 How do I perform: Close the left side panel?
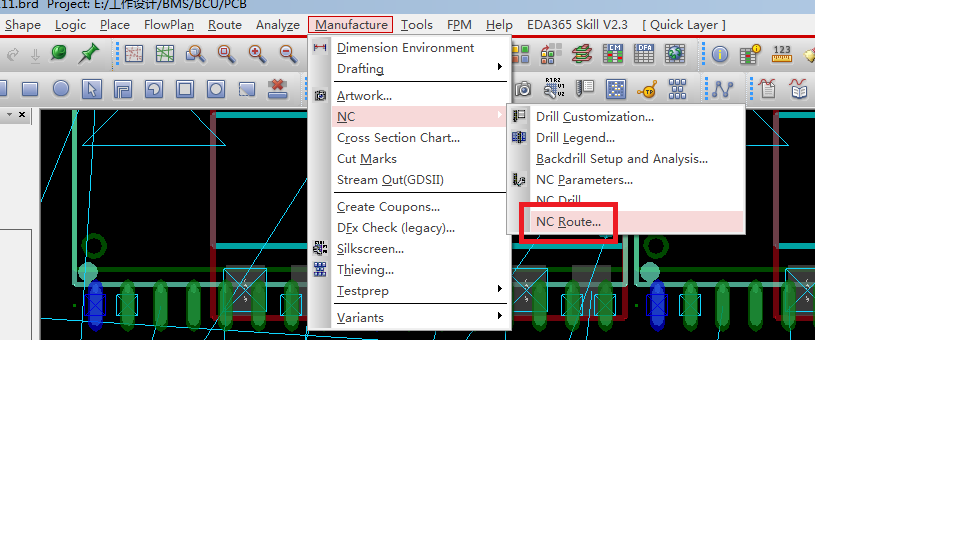[22, 114]
